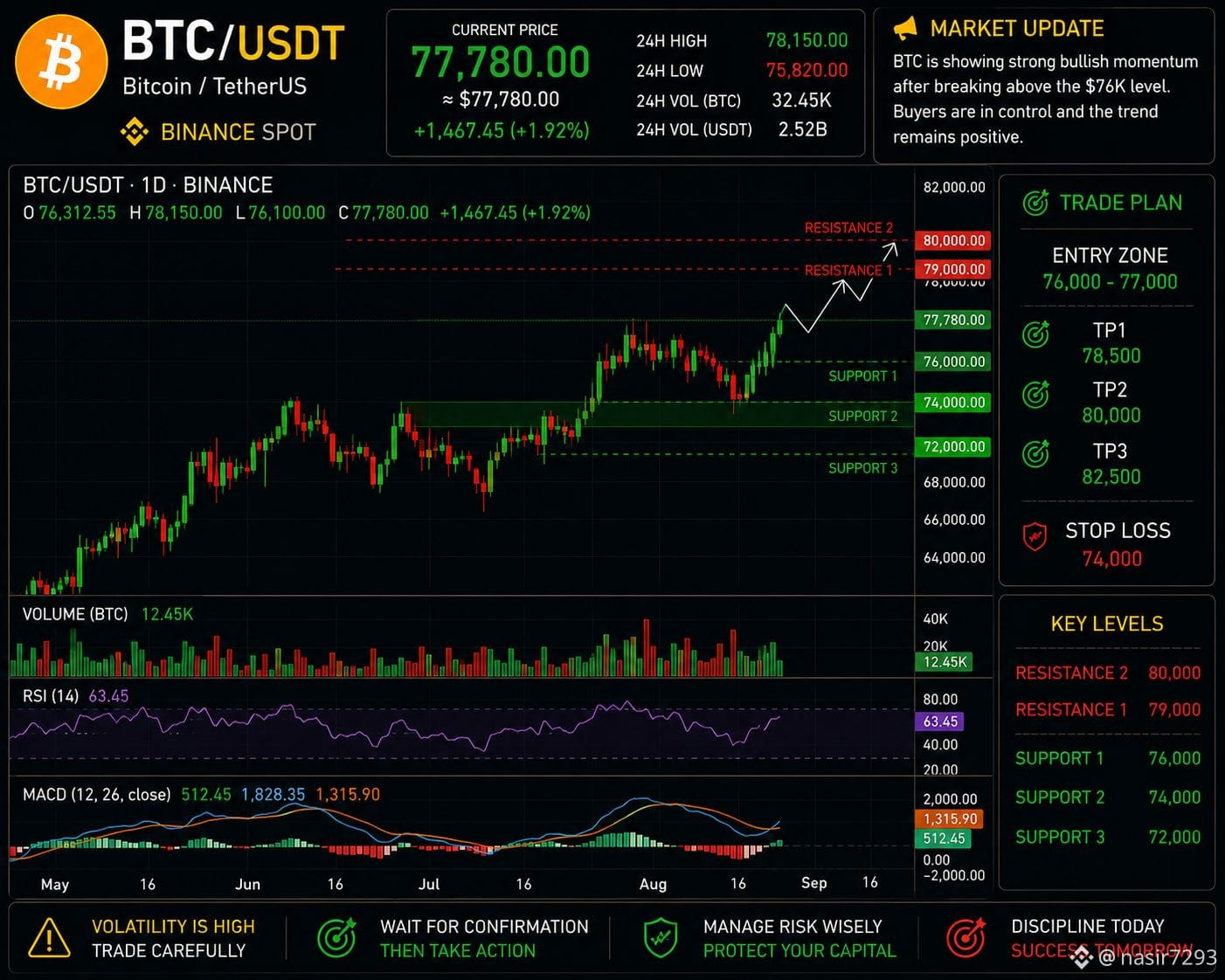1225x980 pixels.
Task: Click the BINANCE SPOT label
Action: [x=238, y=132]
